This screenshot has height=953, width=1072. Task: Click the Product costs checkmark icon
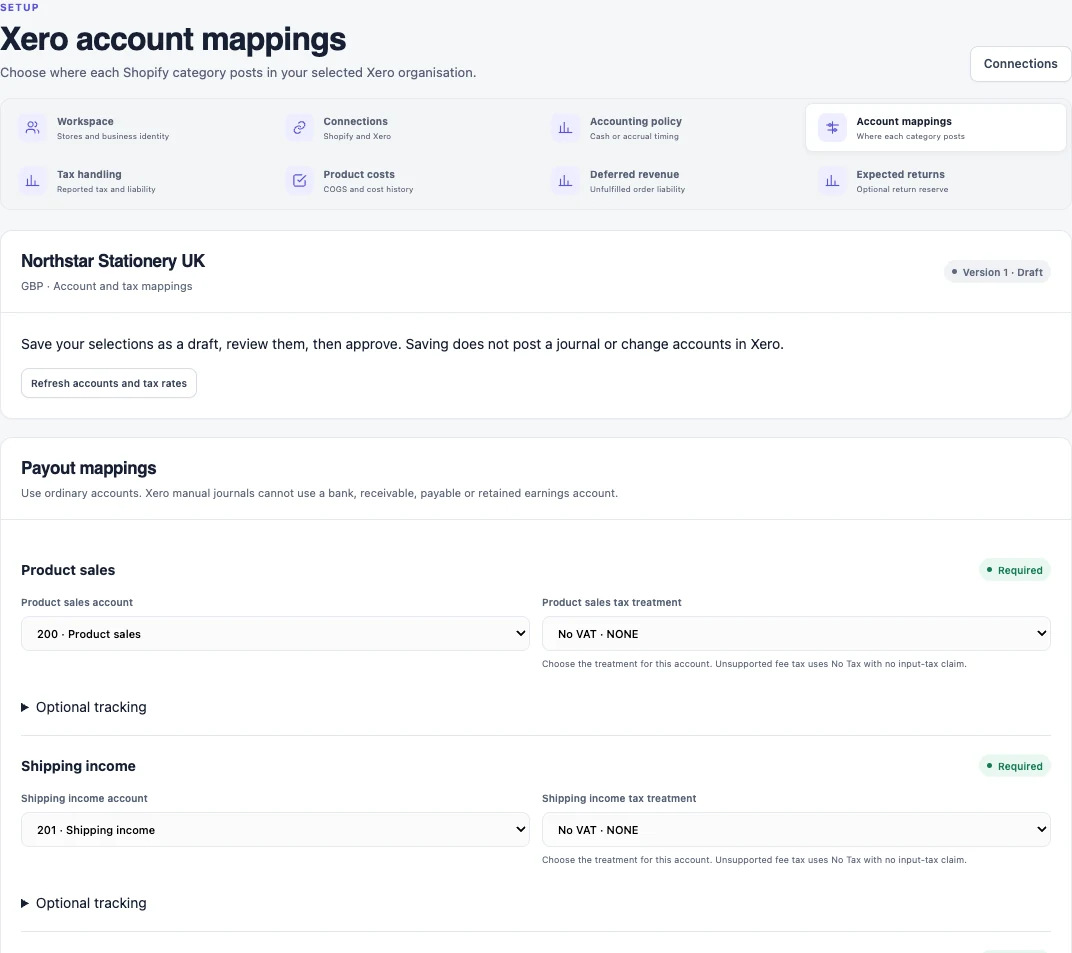(299, 181)
